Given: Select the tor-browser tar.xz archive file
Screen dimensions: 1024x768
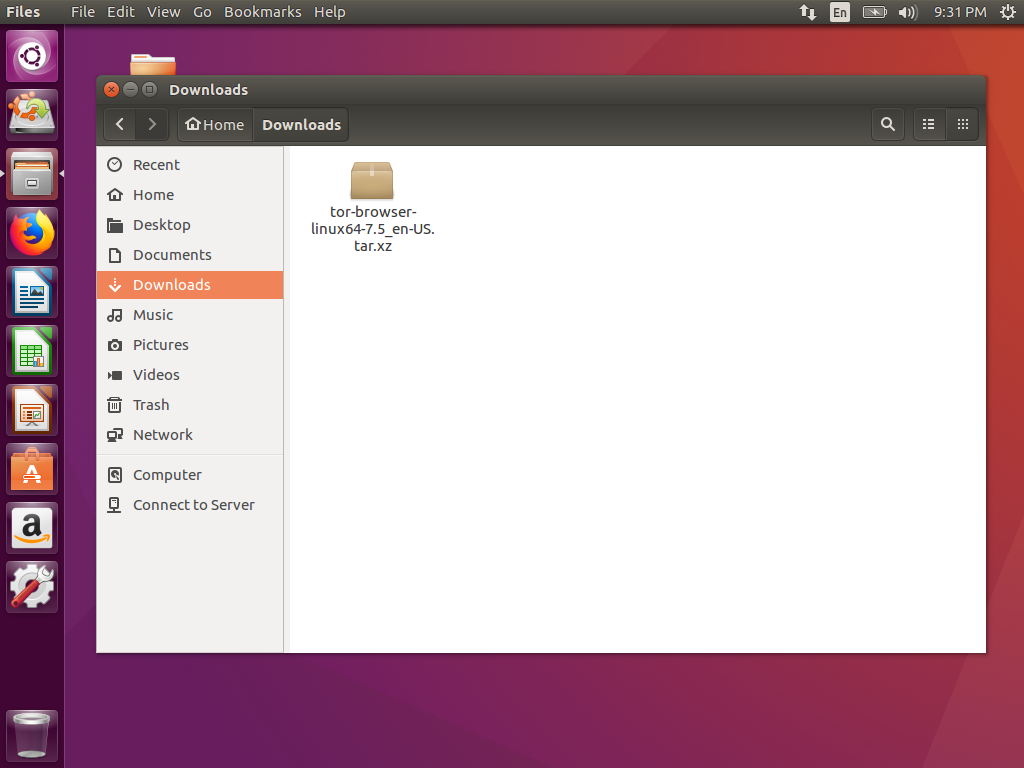Looking at the screenshot, I should [372, 207].
